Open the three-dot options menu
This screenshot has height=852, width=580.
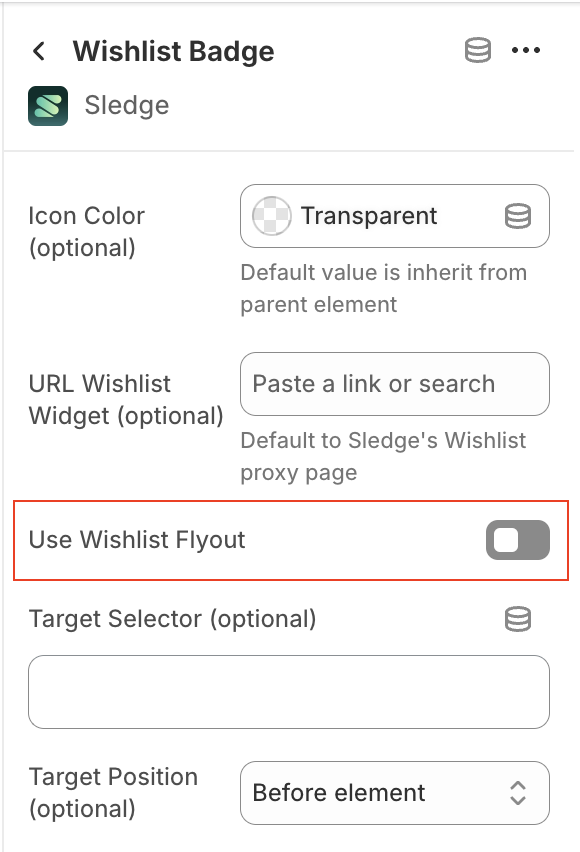click(x=527, y=50)
